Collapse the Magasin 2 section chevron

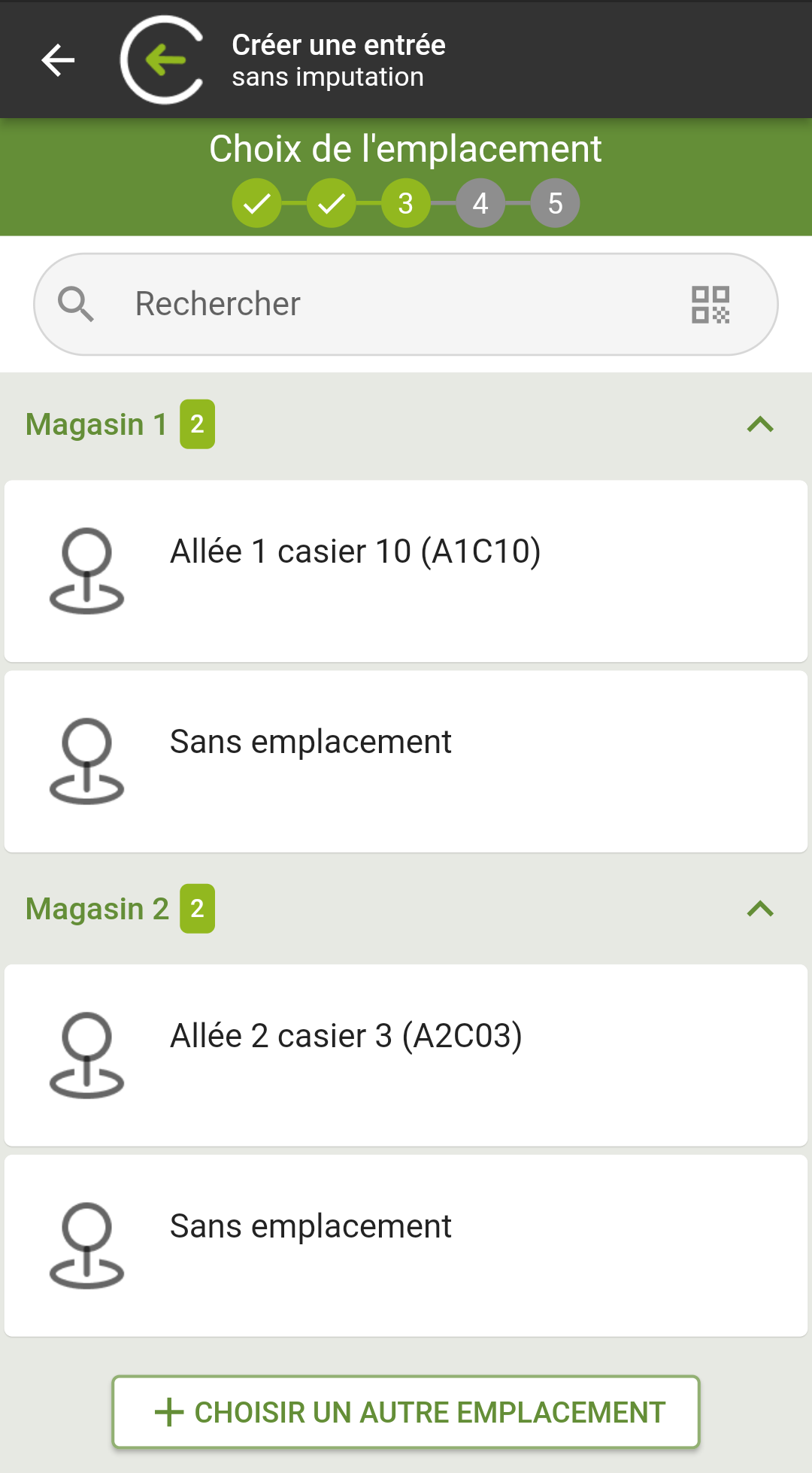click(x=760, y=909)
